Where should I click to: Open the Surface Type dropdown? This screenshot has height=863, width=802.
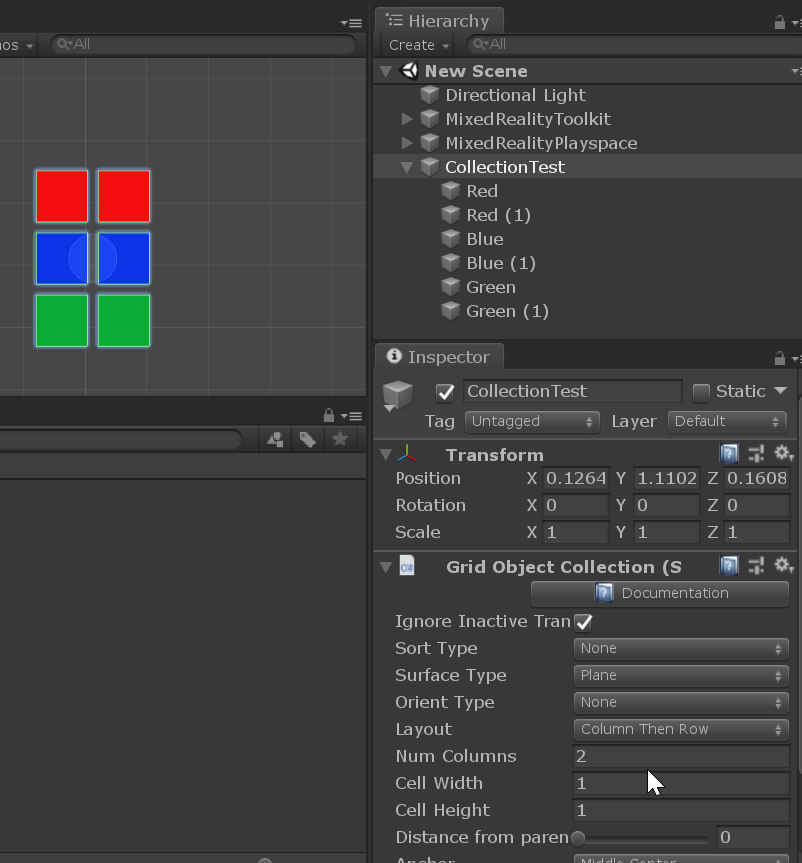click(x=680, y=675)
